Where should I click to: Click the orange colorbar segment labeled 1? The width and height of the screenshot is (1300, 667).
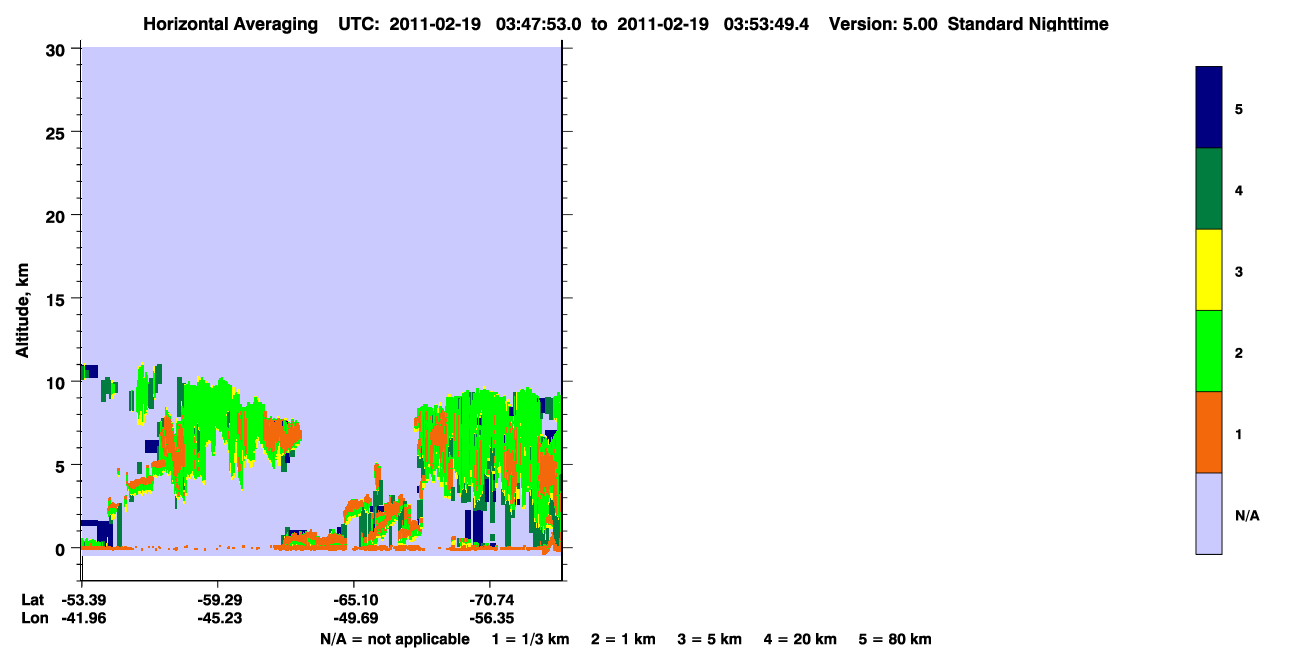[1209, 432]
